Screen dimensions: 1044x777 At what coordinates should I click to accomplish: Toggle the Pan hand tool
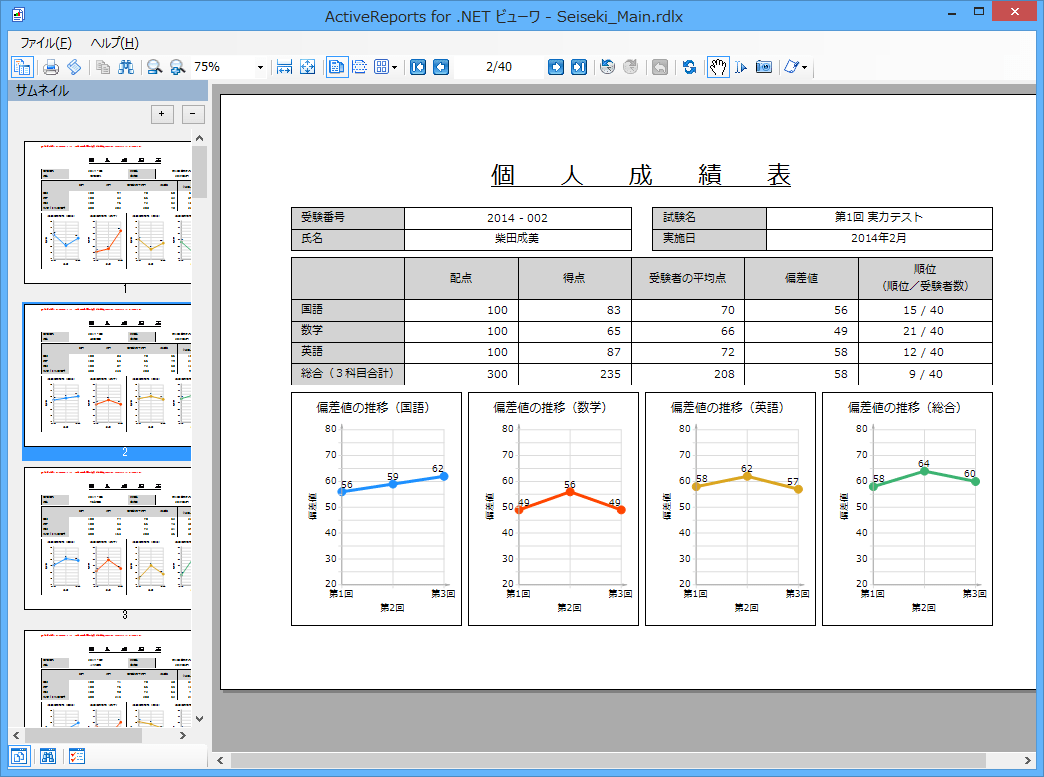point(718,67)
